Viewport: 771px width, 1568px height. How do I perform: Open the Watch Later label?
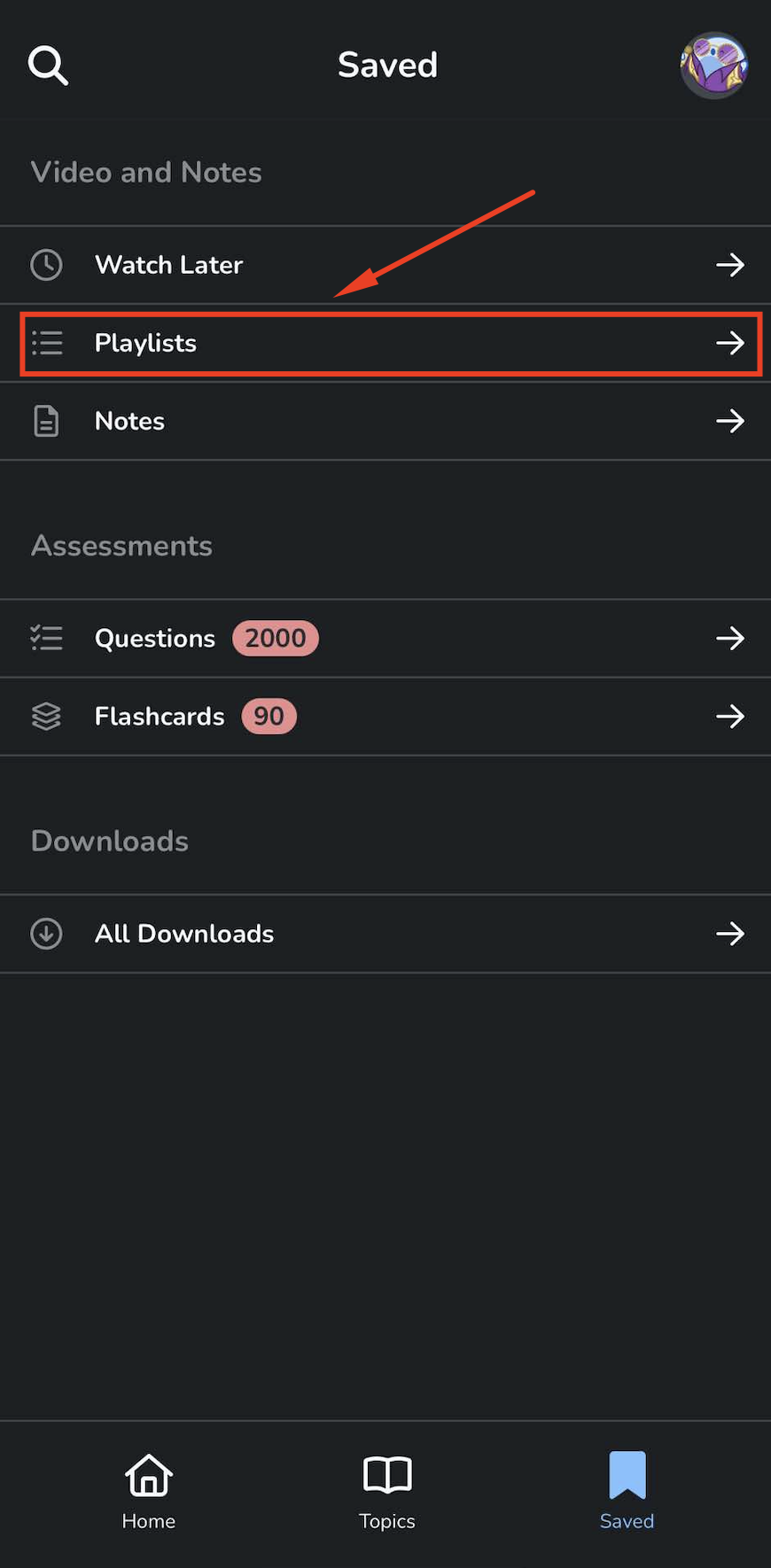168,265
